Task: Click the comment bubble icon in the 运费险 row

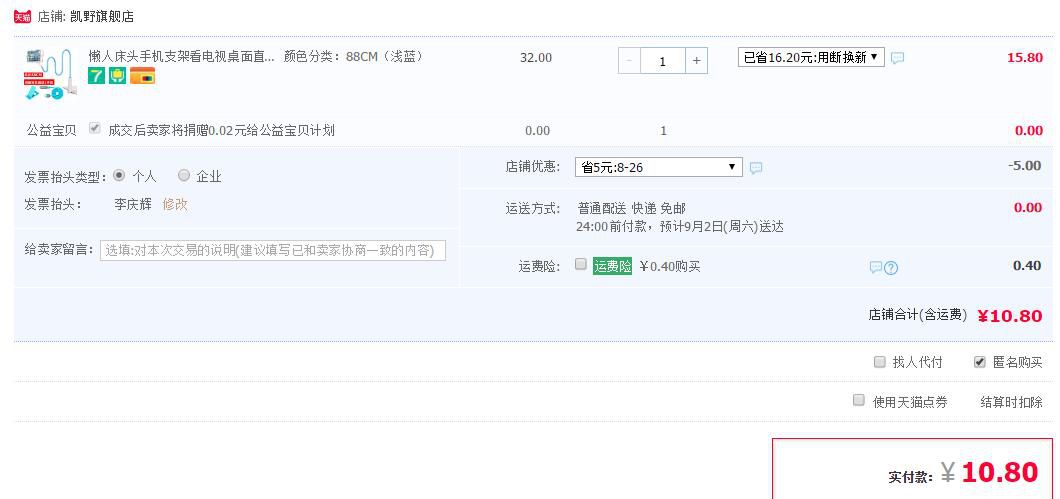Action: pos(875,267)
